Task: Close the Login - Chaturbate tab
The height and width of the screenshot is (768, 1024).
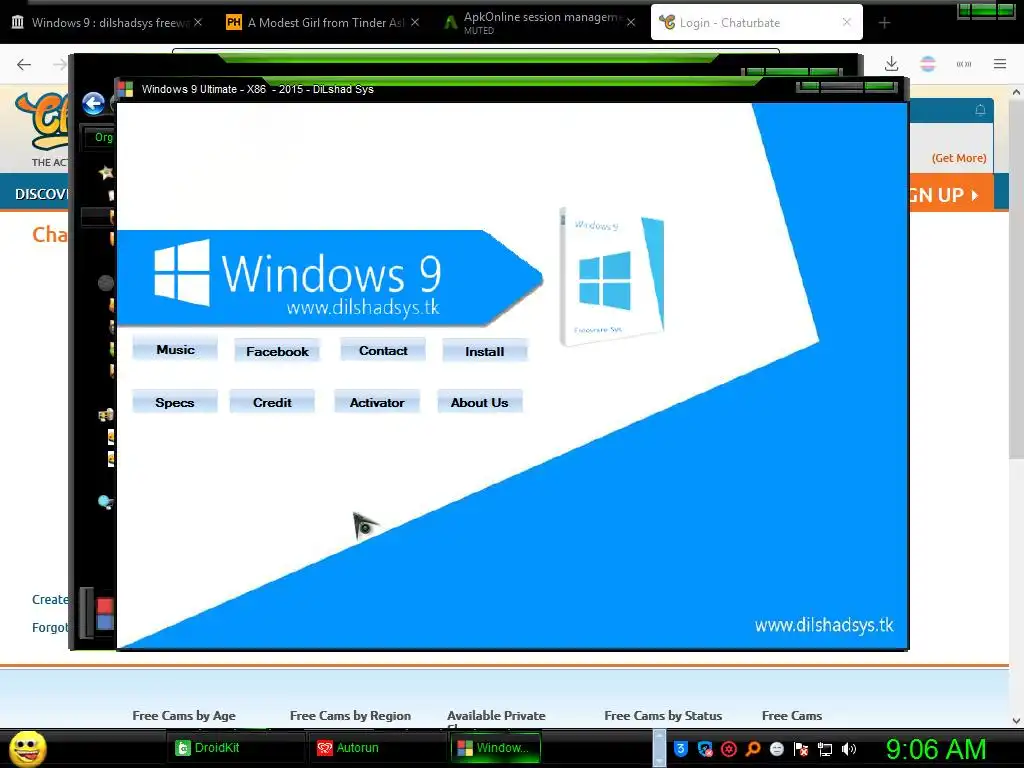Action: coord(847,22)
